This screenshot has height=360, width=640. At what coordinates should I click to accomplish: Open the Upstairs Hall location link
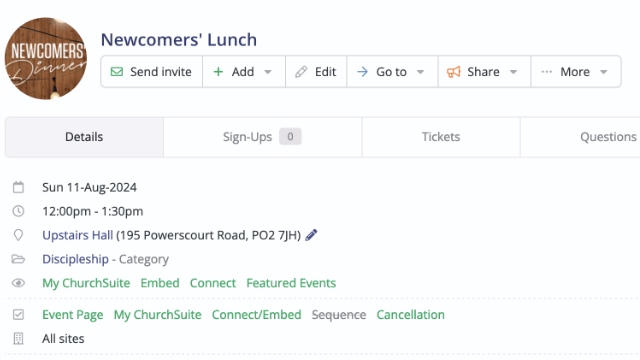point(78,235)
